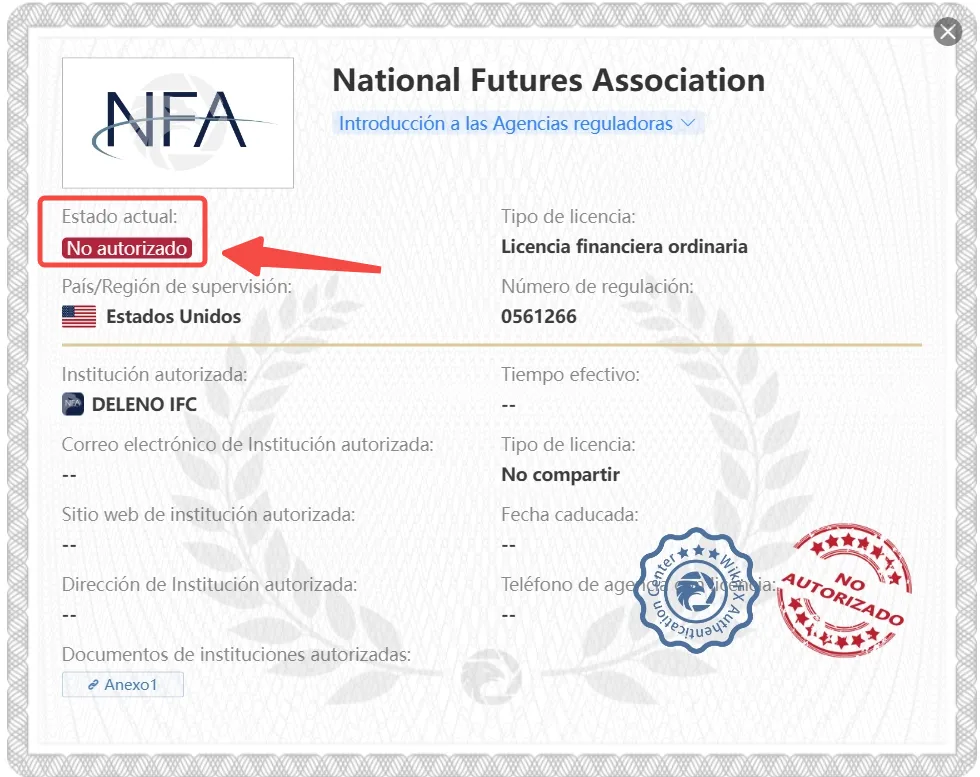The height and width of the screenshot is (777, 980).
Task: Select the regulation number 0561266
Action: point(539,316)
